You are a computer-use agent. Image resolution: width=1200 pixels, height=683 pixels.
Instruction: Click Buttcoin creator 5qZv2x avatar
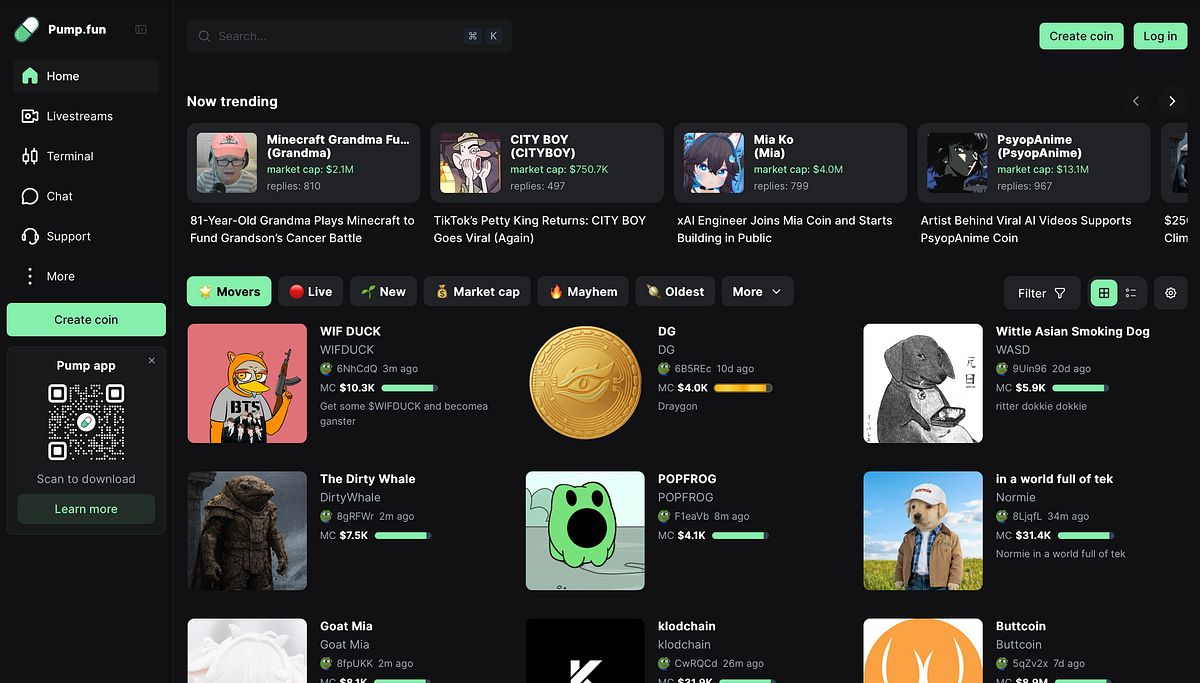(1002, 664)
